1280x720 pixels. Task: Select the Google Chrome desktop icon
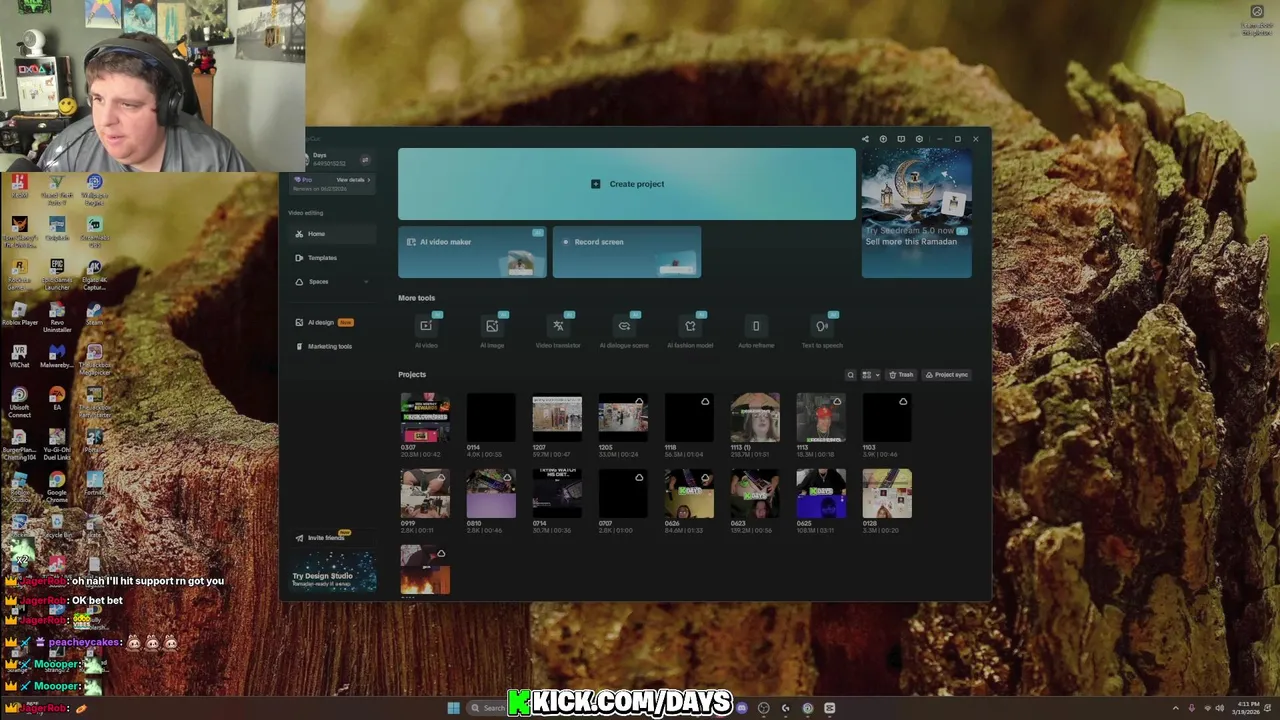57,486
